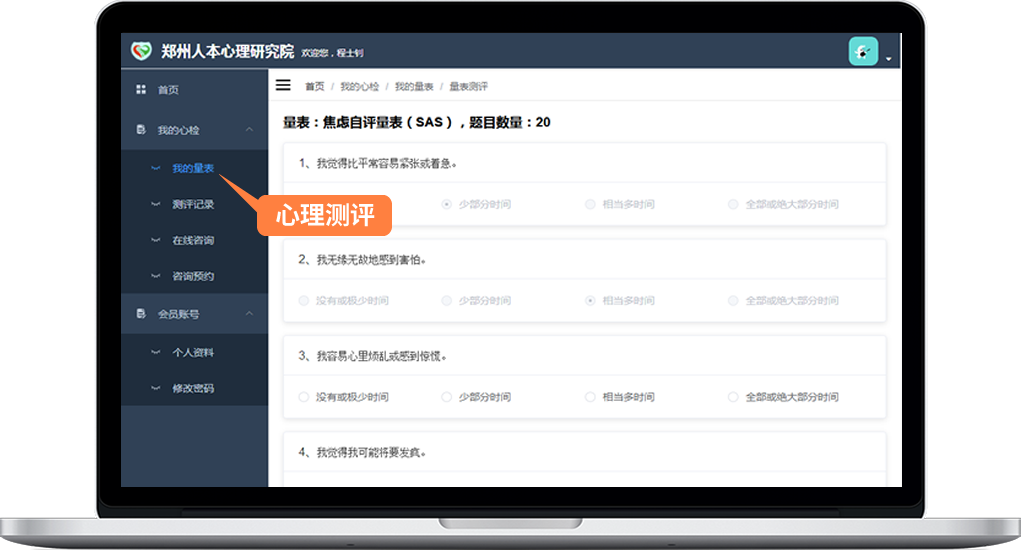Go to 在线咨询 in the sidebar
This screenshot has width=1021, height=550.
click(193, 240)
